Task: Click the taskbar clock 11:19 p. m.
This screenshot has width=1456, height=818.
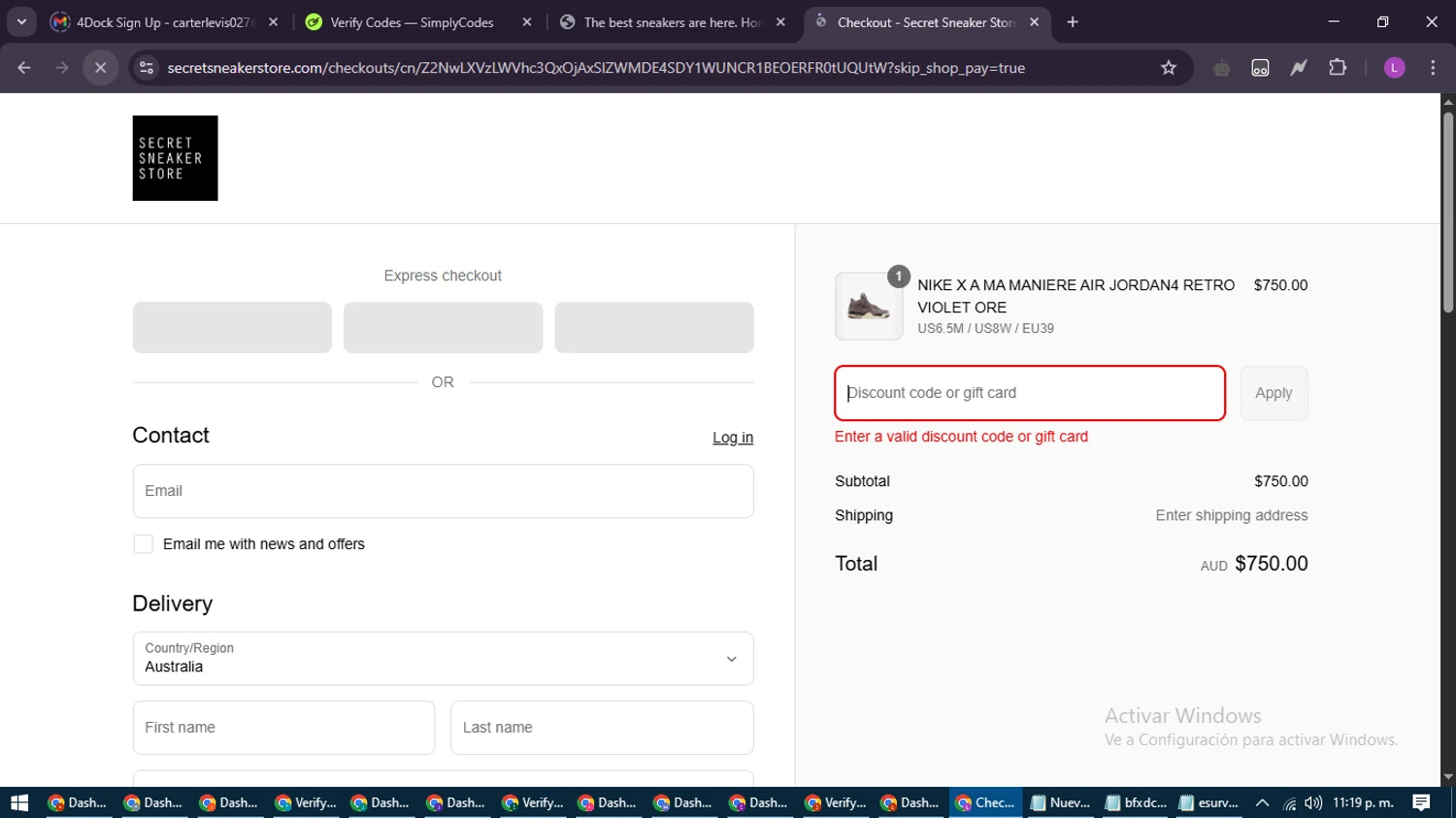Action: click(x=1363, y=802)
